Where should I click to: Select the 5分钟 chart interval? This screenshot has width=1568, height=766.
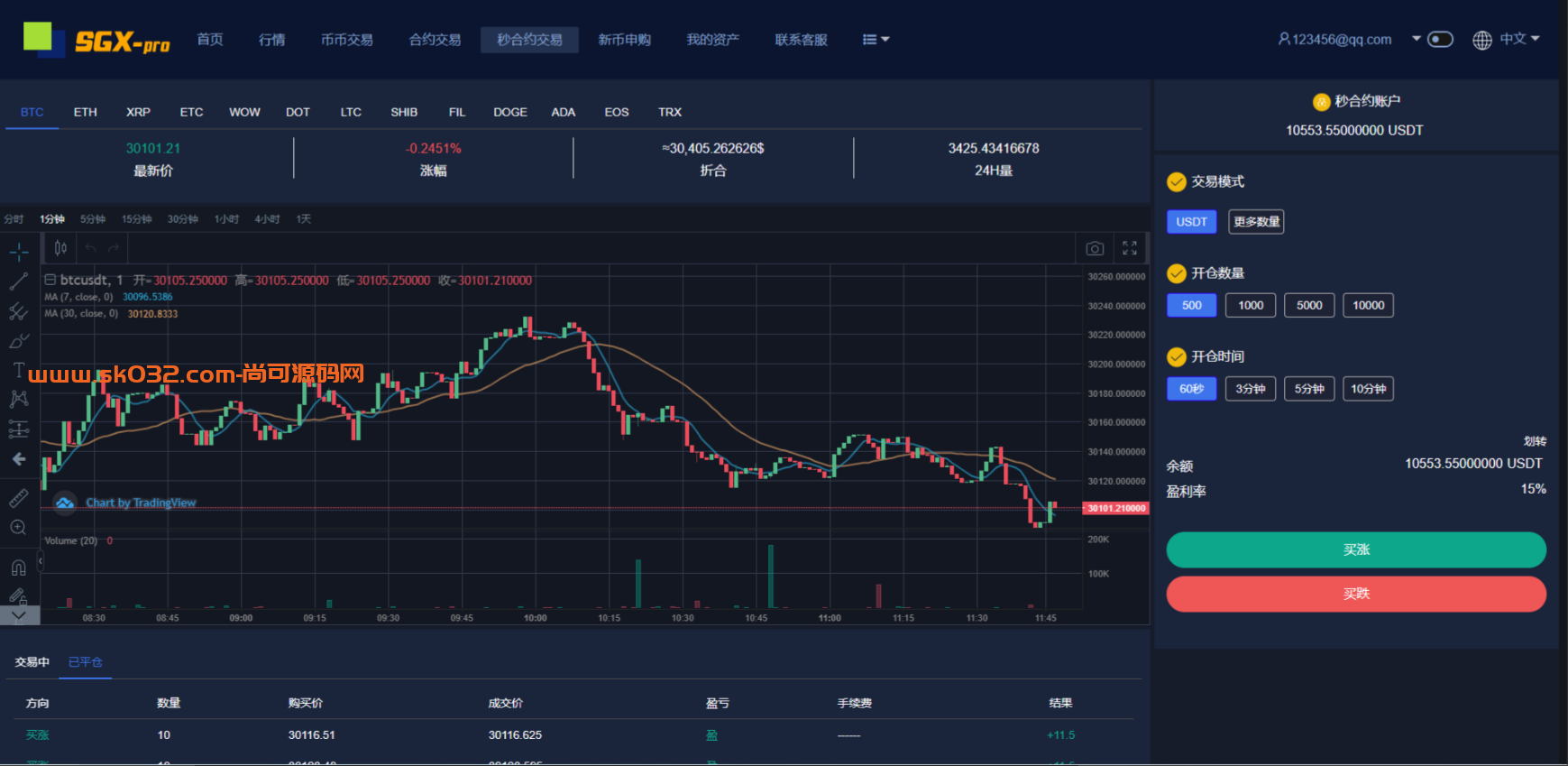click(x=93, y=219)
